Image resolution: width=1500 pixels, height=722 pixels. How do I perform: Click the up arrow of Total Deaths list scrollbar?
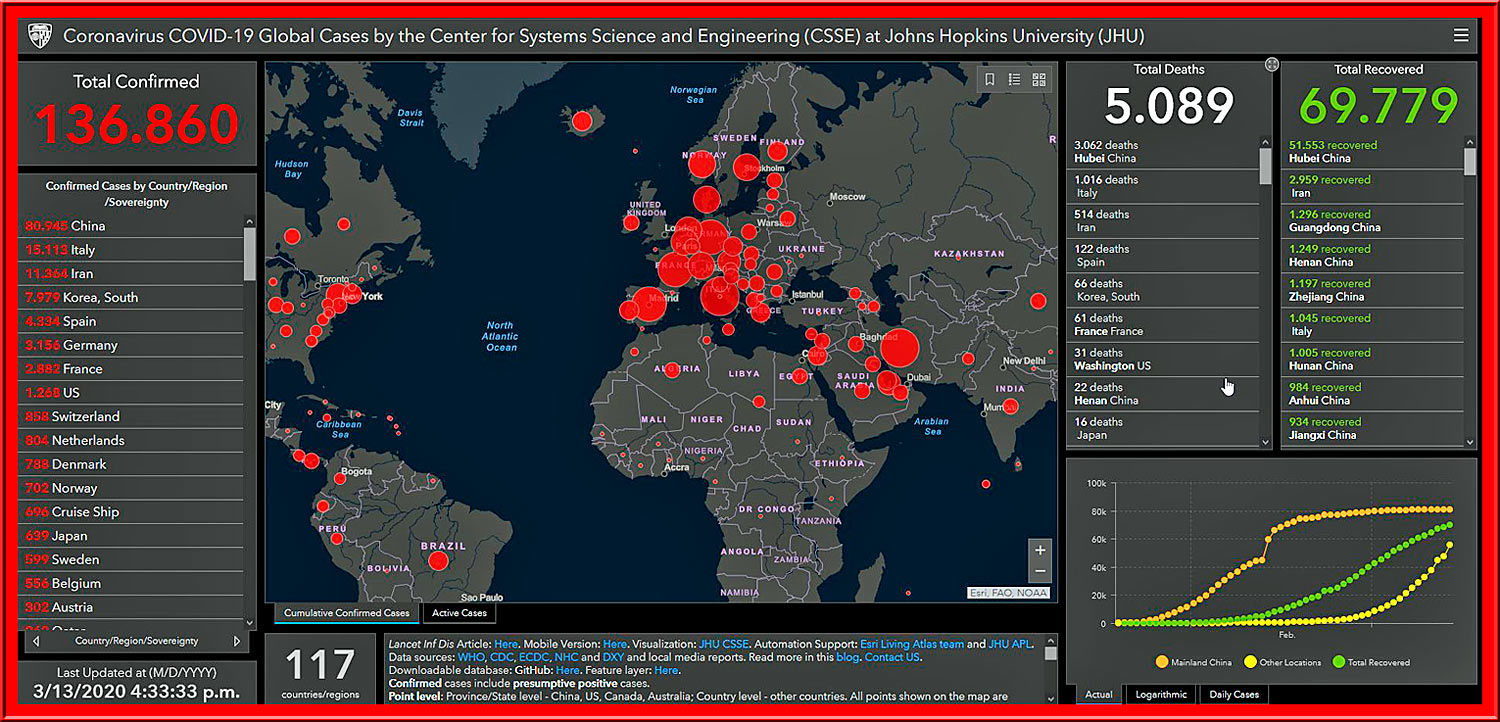click(x=1265, y=144)
